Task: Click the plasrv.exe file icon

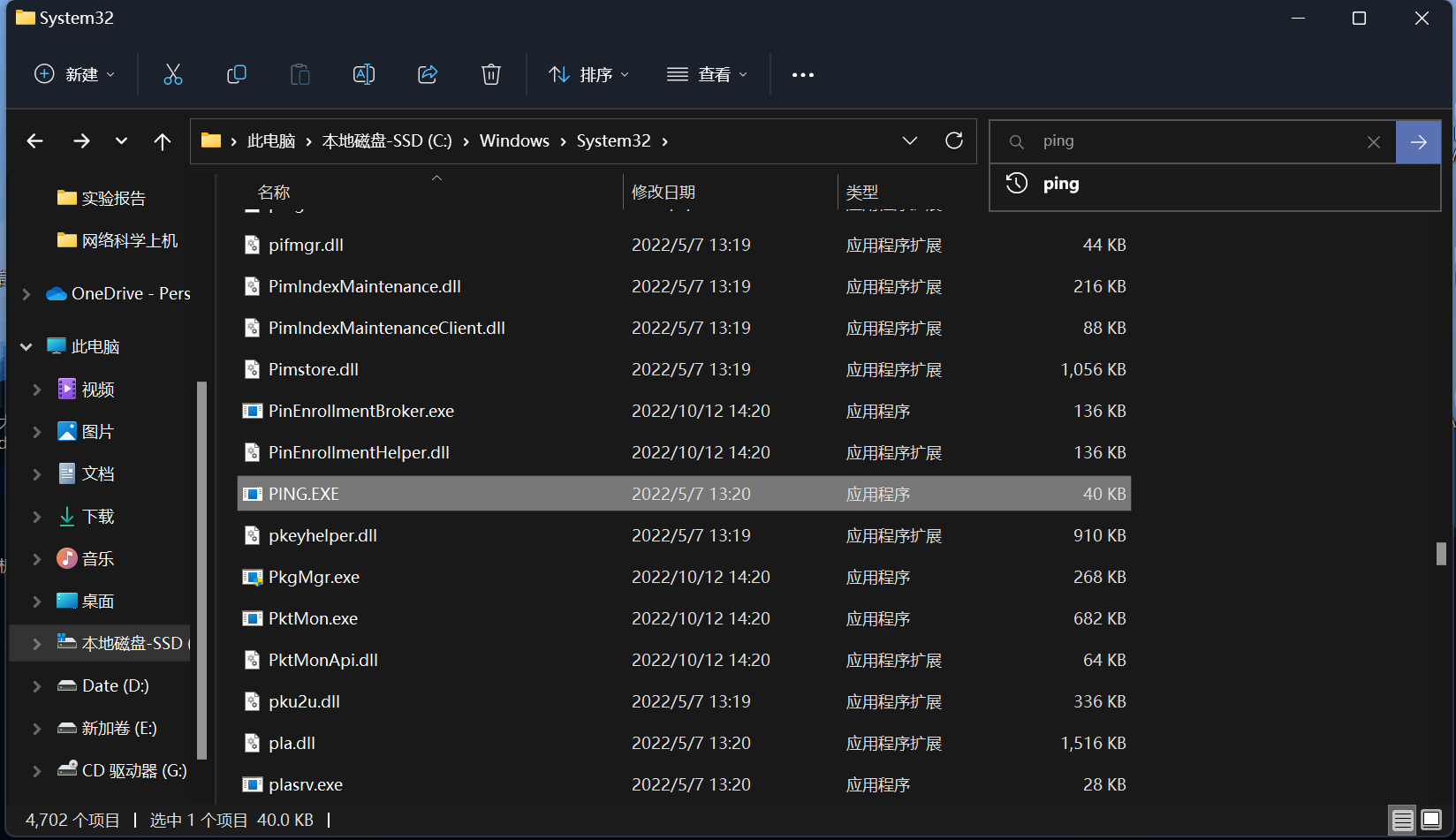Action: (253, 784)
